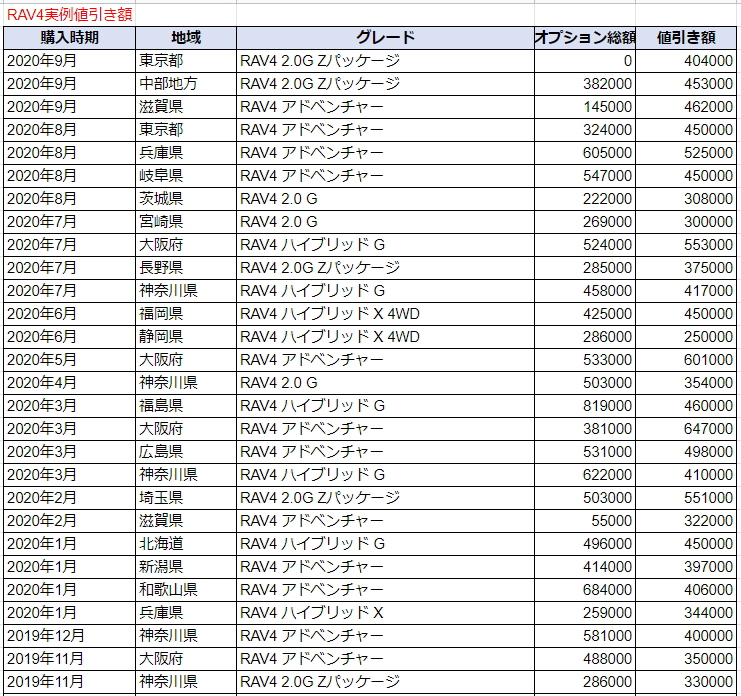Select the 2020年4月 date cell
The width and height of the screenshot is (741, 696).
69,383
